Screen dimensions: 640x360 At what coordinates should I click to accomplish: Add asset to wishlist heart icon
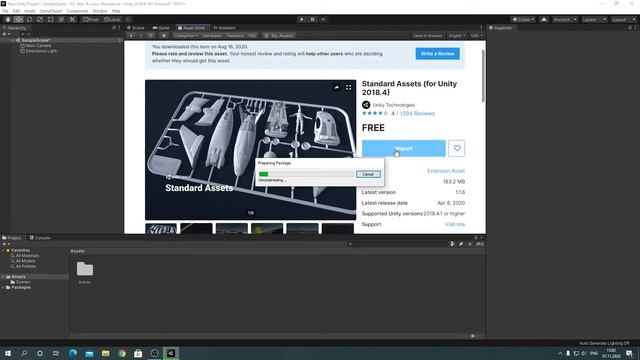point(457,148)
